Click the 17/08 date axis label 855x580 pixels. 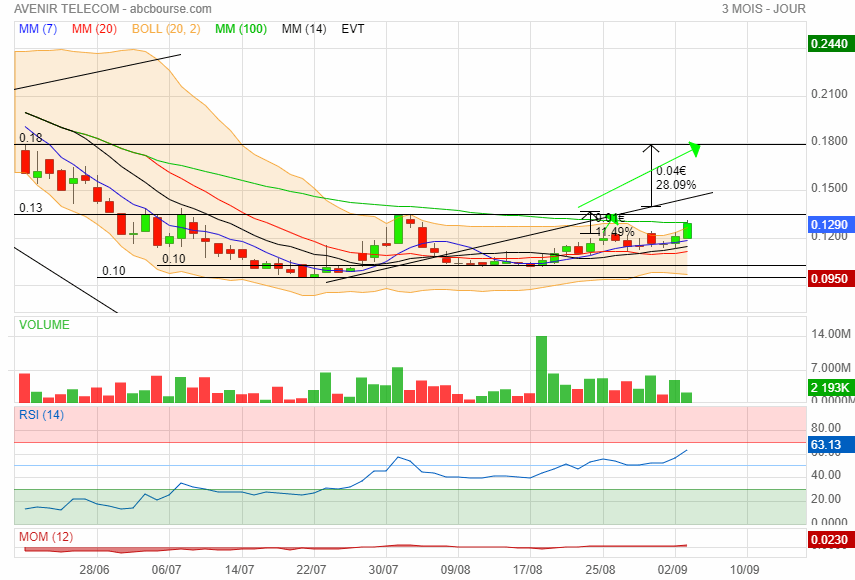point(527,570)
